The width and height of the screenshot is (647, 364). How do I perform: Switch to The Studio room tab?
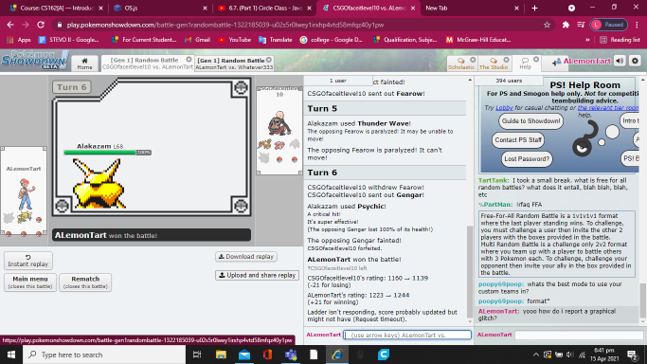point(494,64)
